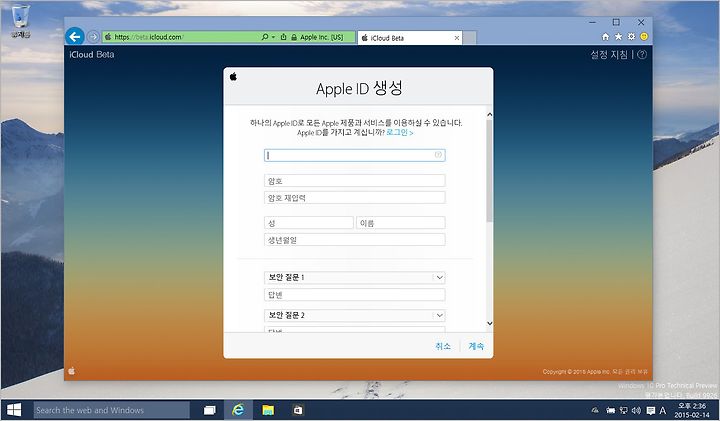Viewport: 720px width, 421px height.
Task: Open the 설정 지침 link
Action: click(x=609, y=55)
